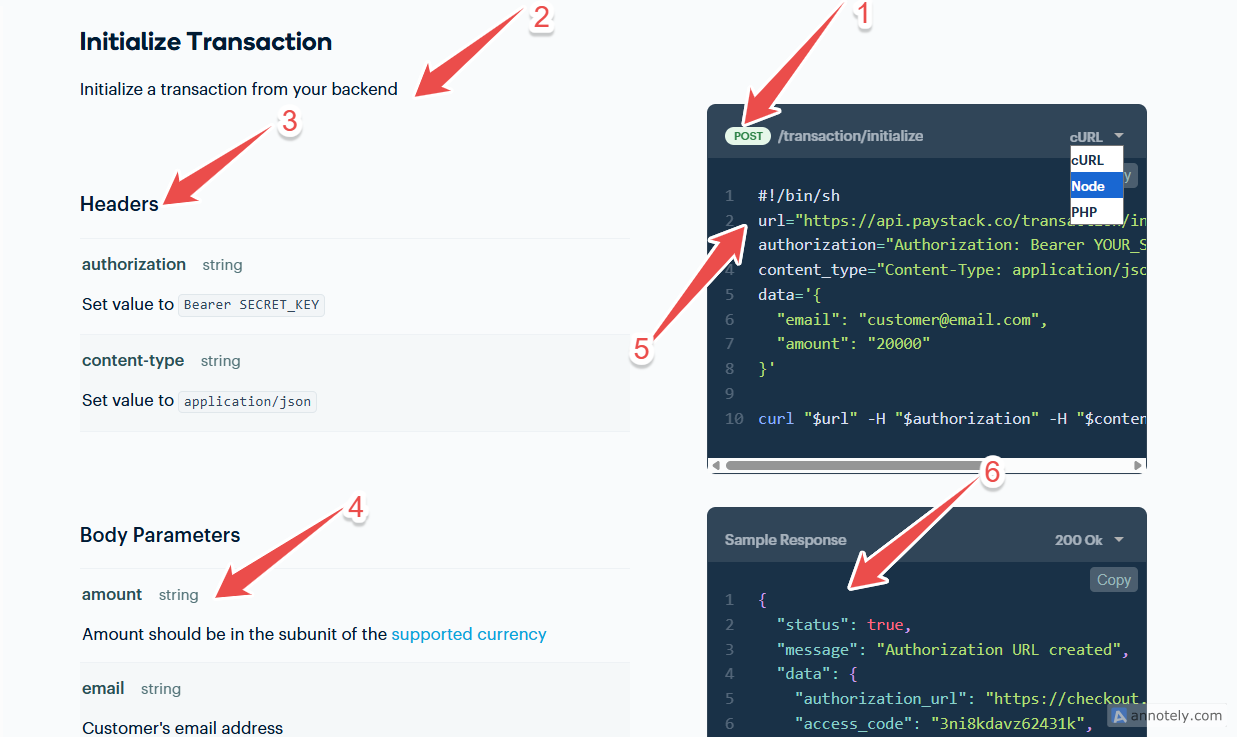This screenshot has width=1237, height=737.
Task: Click the "Authorization URL created" message line
Action: pyautogui.click(x=953, y=650)
